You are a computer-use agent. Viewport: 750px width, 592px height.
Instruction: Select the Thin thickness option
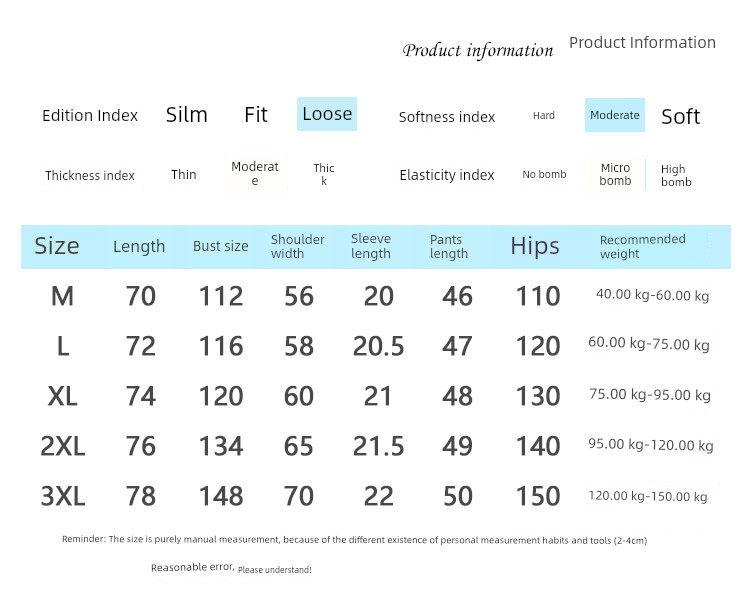tap(184, 175)
